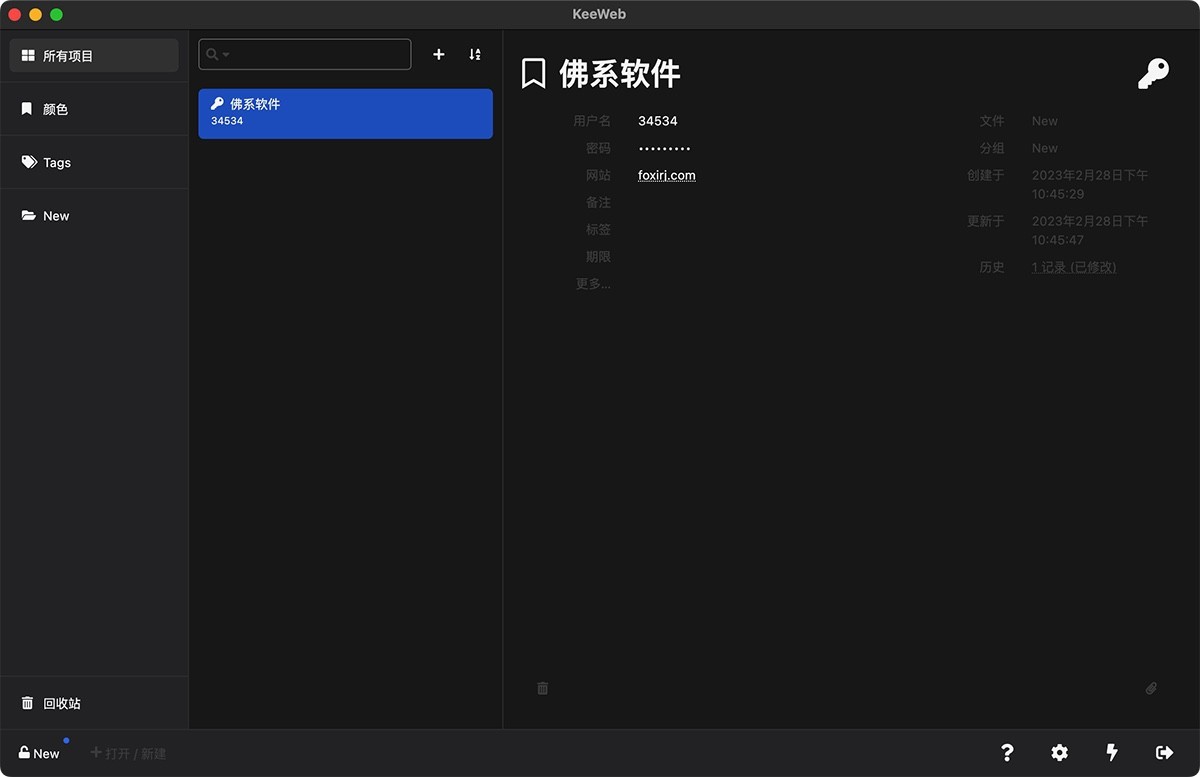Click the exit icon at bottom right
Viewport: 1200px width, 777px height.
(1165, 753)
